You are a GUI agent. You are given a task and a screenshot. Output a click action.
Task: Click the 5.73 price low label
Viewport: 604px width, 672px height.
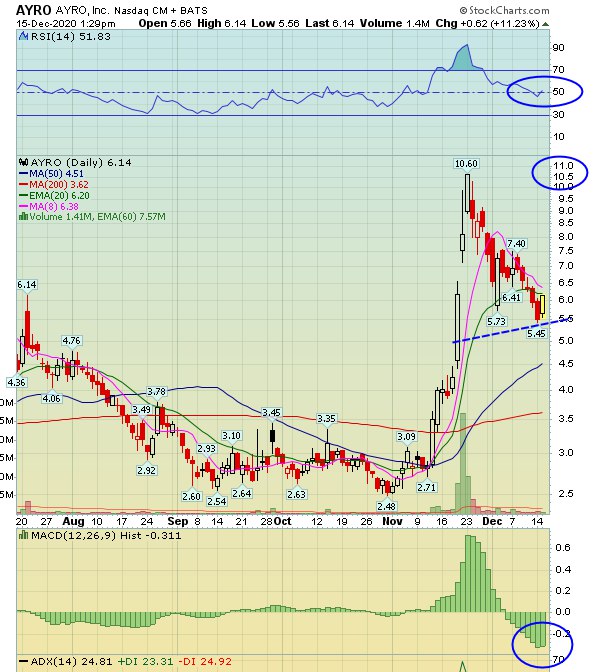[x=496, y=321]
